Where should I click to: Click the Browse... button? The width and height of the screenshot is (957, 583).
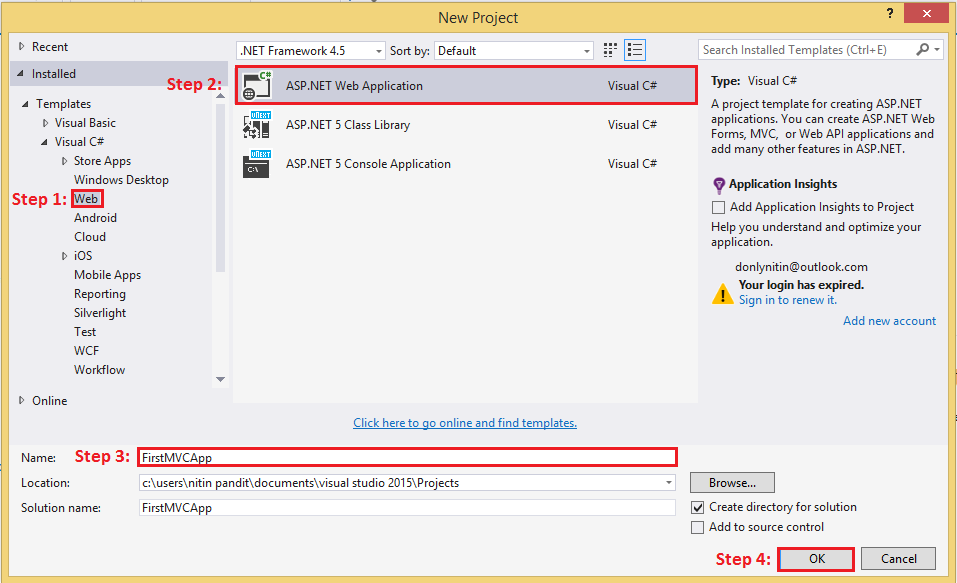coord(732,483)
